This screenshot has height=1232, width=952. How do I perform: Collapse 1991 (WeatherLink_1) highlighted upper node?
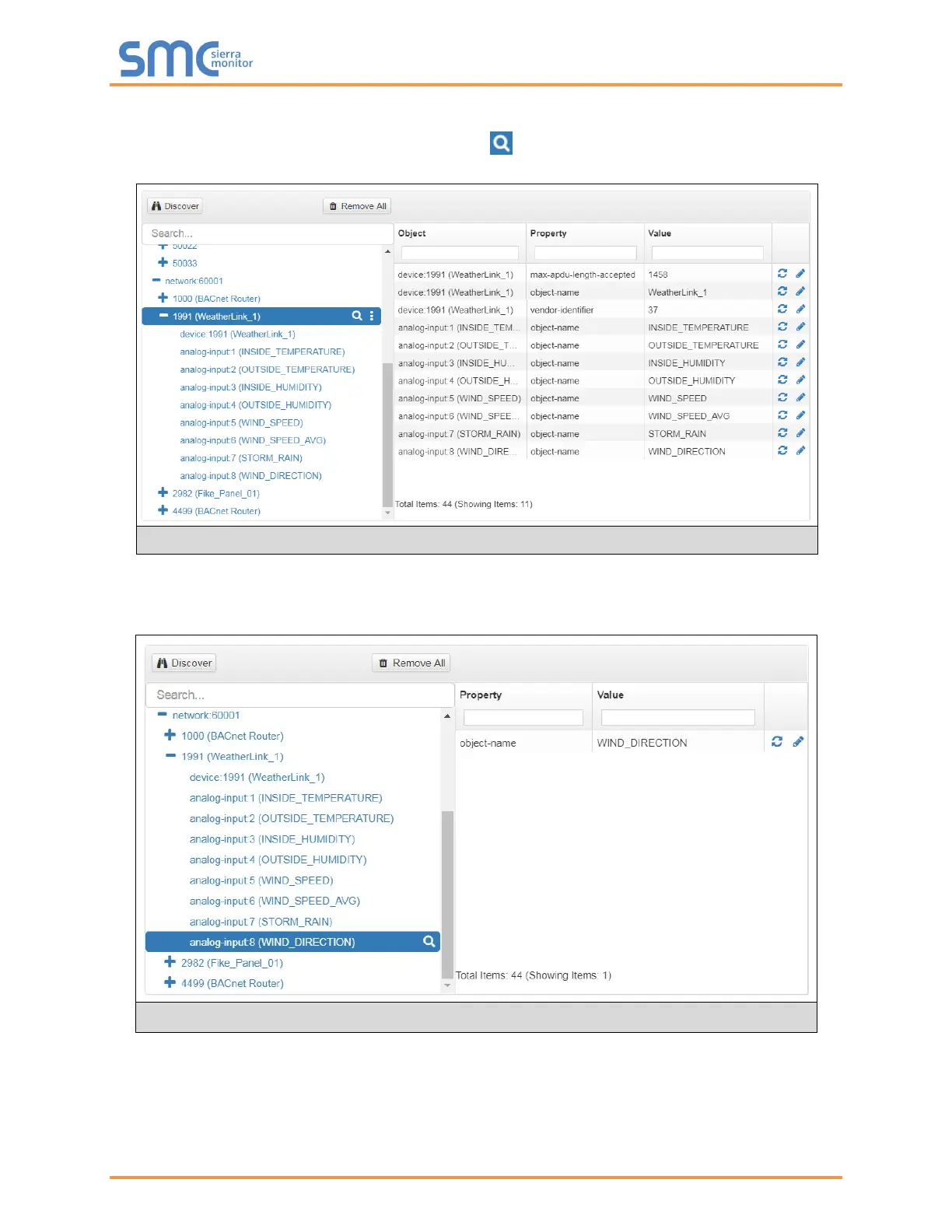click(163, 316)
